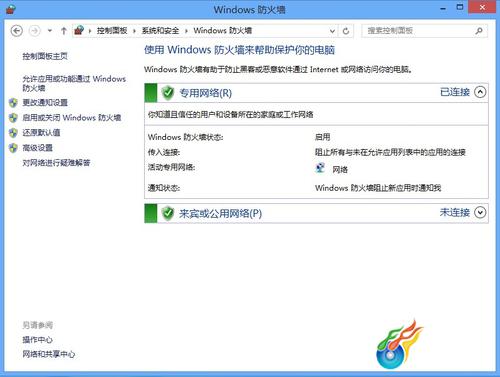The height and width of the screenshot is (377, 500).
Task: Click the title bar firewall app icon
Action: (11, 9)
